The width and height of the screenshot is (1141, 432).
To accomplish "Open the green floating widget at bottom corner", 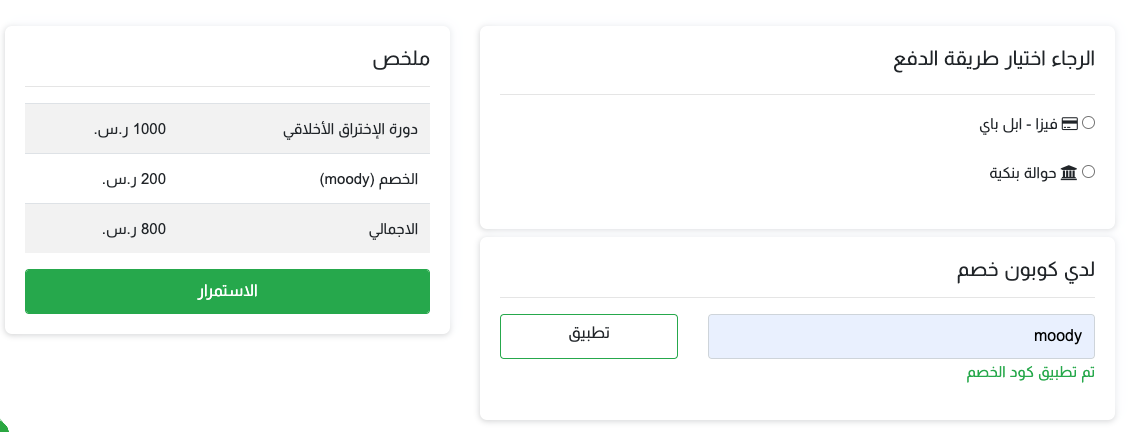I will click(x=3, y=426).
